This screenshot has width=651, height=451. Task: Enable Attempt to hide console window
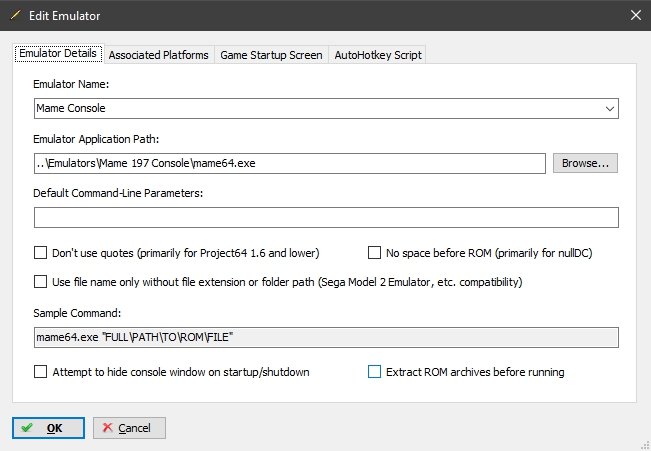(x=40, y=371)
